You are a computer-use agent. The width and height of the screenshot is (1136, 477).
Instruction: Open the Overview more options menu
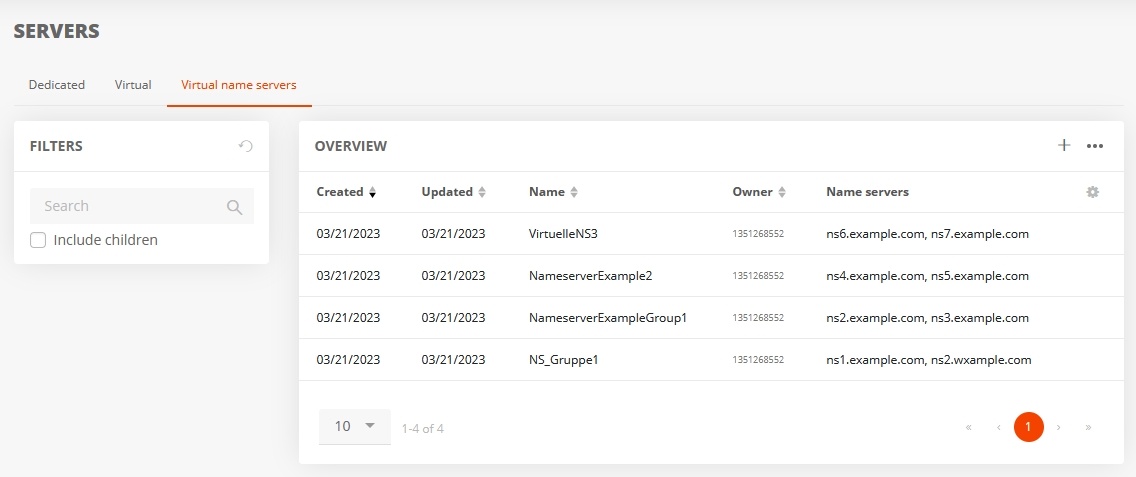coord(1095,146)
